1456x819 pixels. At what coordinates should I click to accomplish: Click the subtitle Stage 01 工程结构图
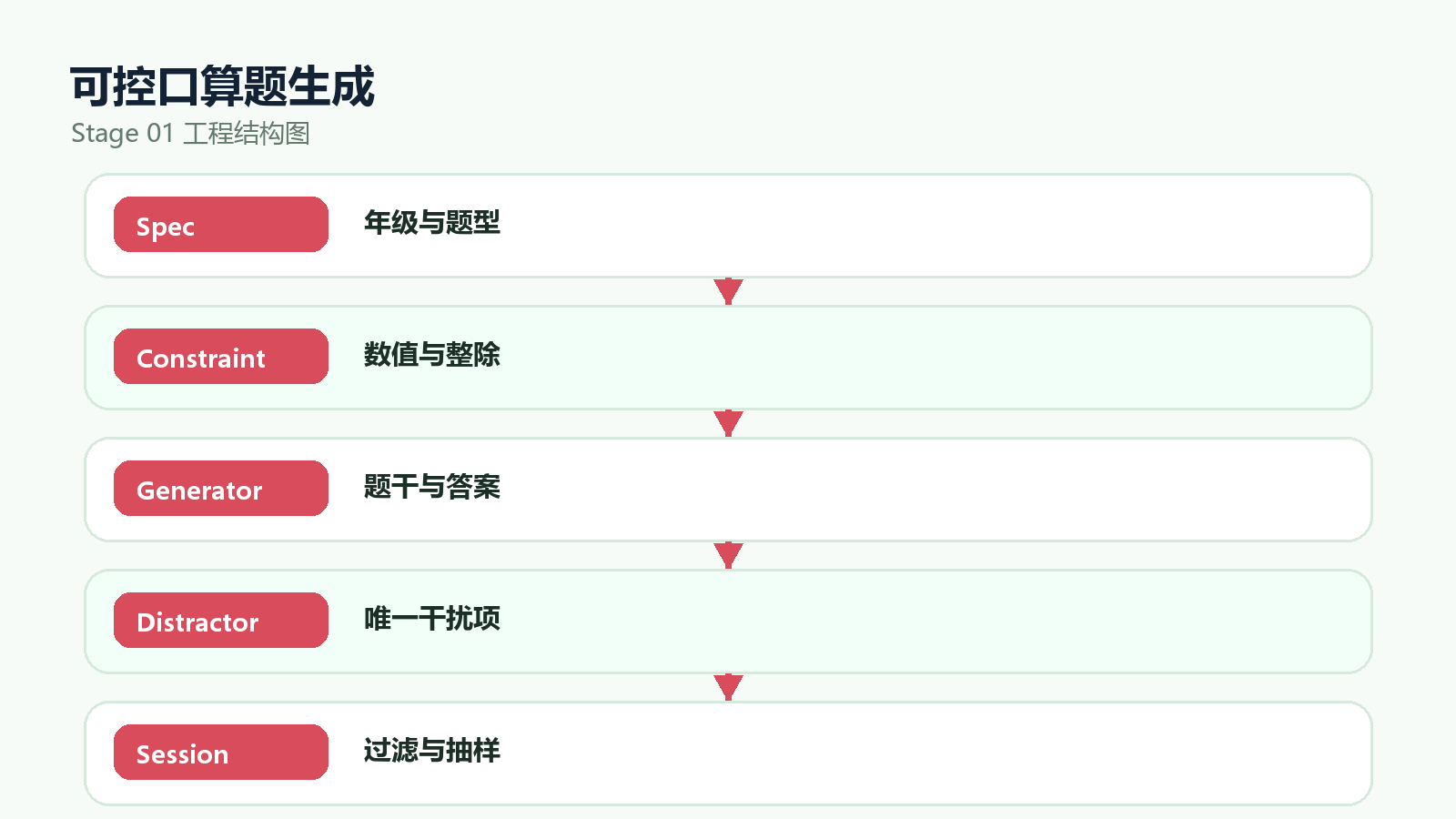pyautogui.click(x=190, y=134)
